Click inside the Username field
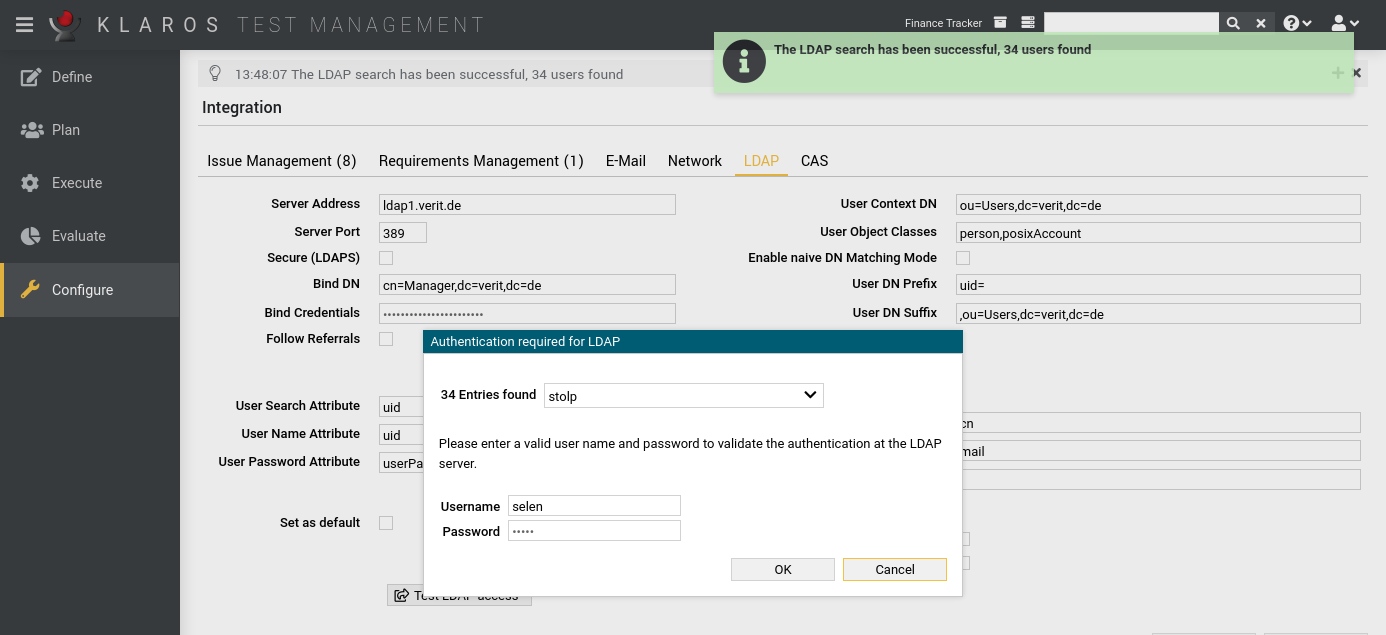The image size is (1386, 635). 594,505
